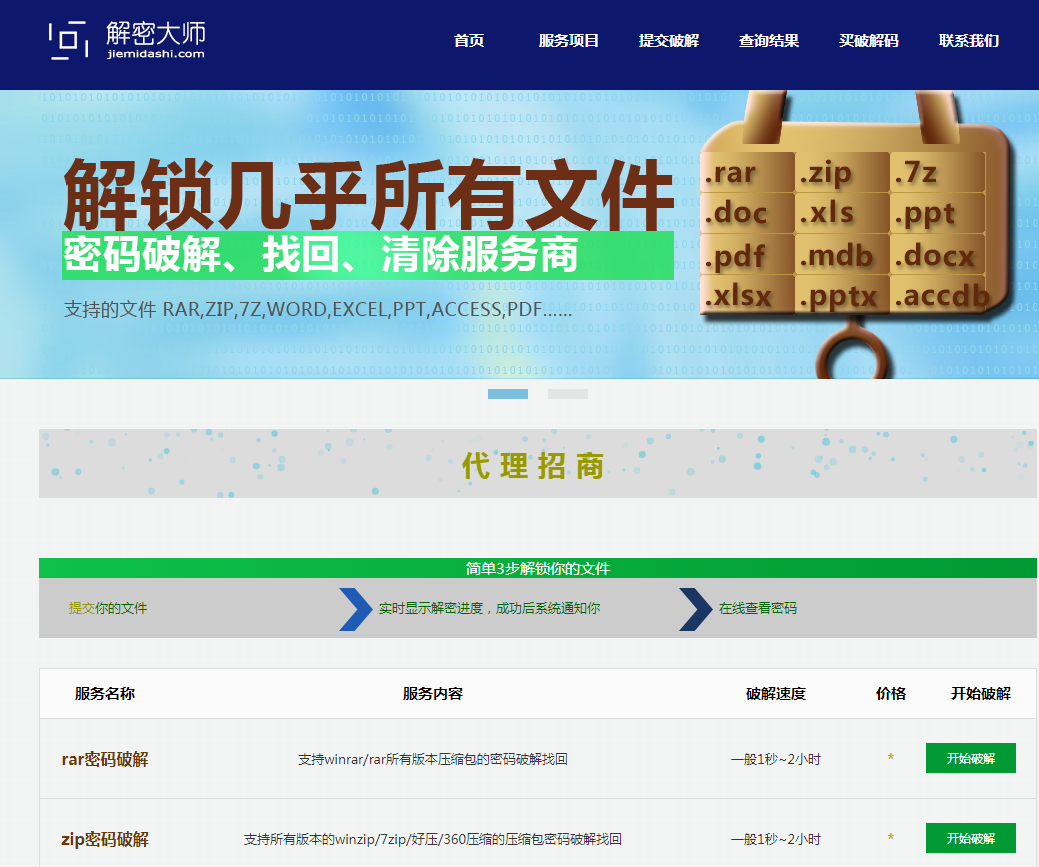Open the 首页 navigation item

471,41
